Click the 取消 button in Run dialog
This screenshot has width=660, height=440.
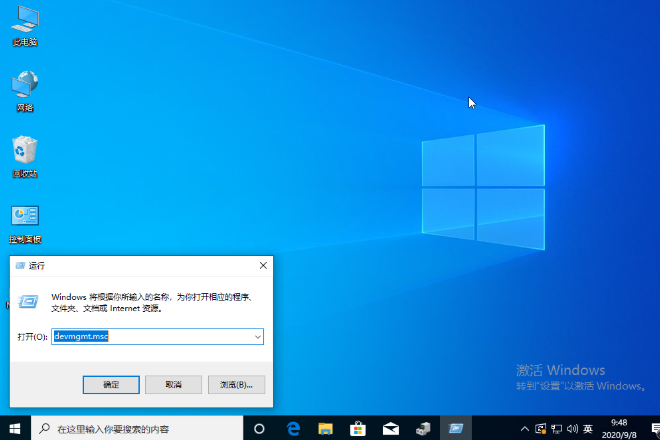[173, 384]
